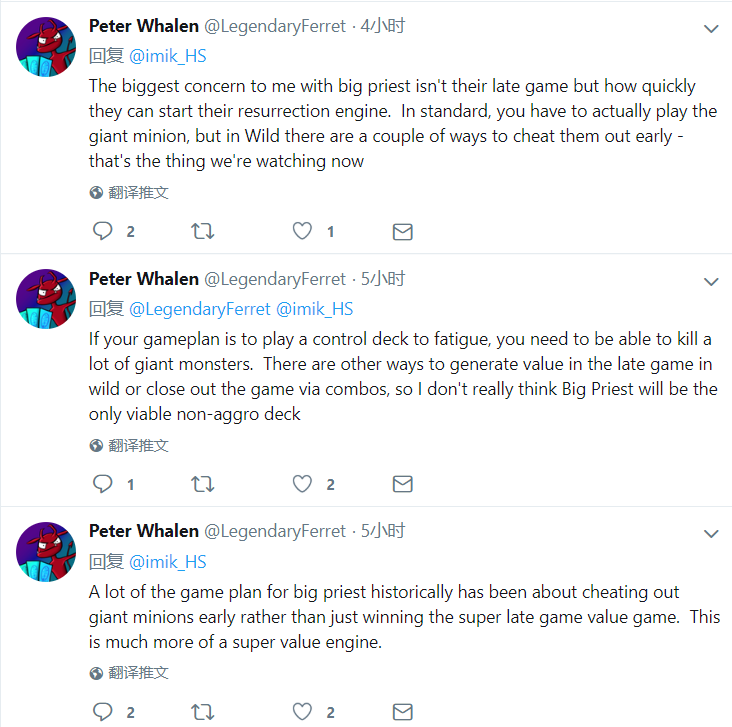The width and height of the screenshot is (732, 727).
Task: Reply to the tweet about control deck fatigue
Action: (103, 484)
